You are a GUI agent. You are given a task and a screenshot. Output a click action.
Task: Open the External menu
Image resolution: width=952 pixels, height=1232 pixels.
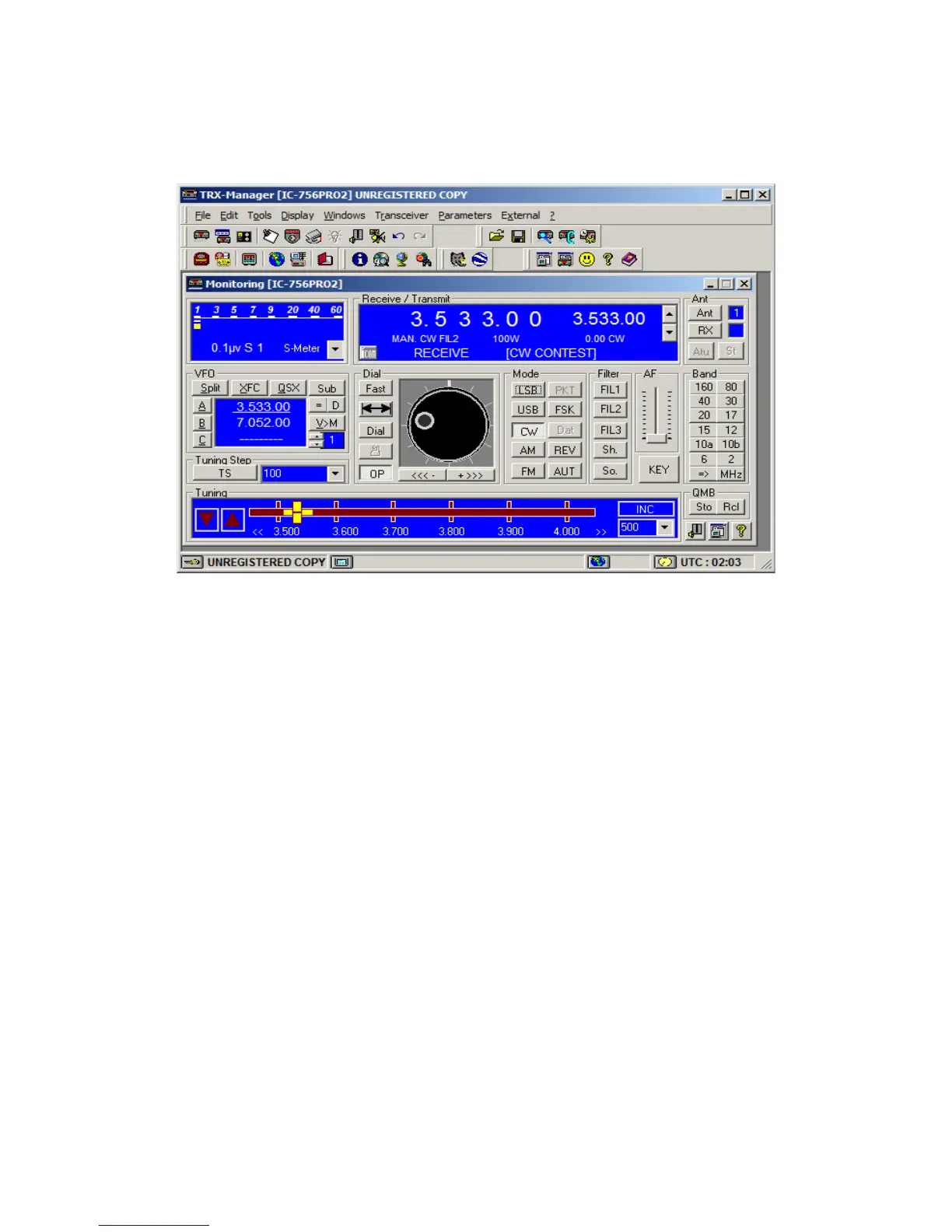(x=520, y=215)
